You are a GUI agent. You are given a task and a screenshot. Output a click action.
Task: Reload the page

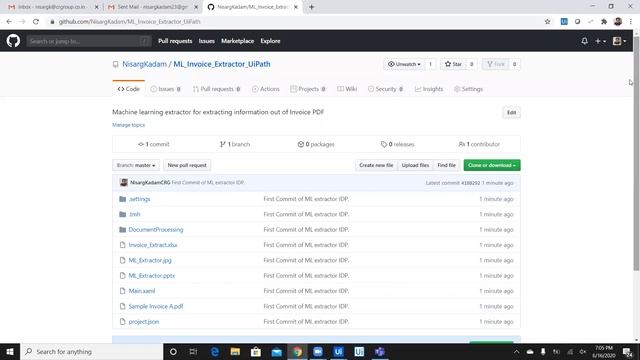pyautogui.click(x=36, y=22)
